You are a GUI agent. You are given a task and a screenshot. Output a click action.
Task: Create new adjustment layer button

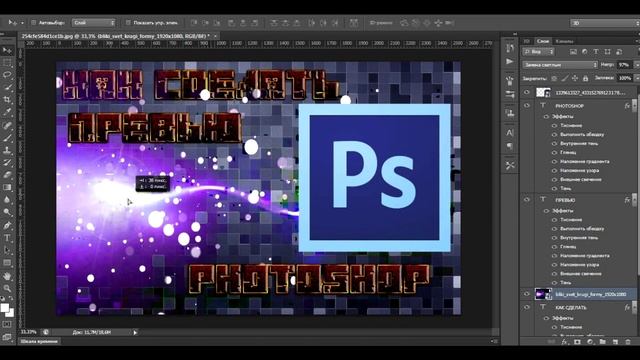point(590,342)
